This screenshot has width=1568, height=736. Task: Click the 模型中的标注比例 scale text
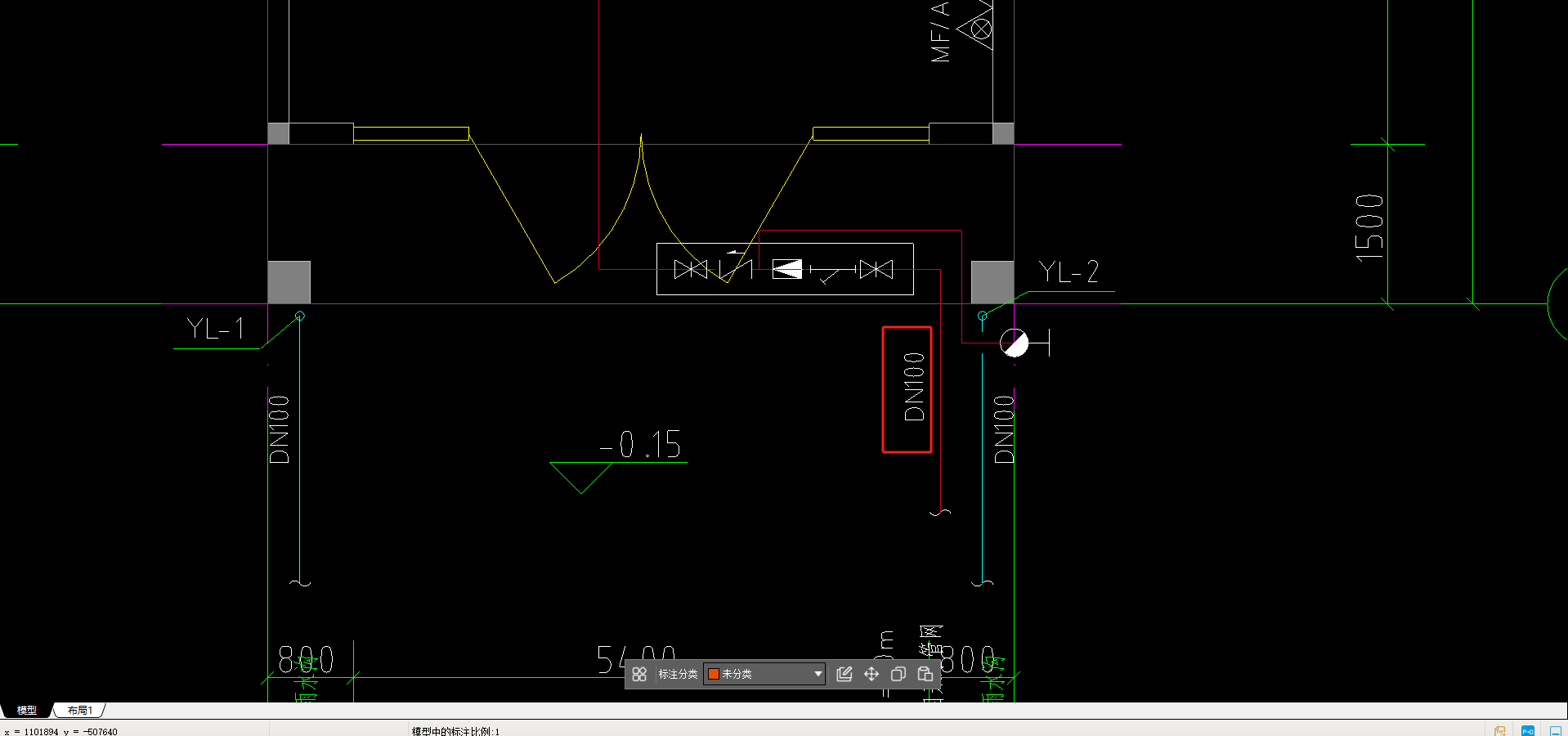tap(455, 731)
